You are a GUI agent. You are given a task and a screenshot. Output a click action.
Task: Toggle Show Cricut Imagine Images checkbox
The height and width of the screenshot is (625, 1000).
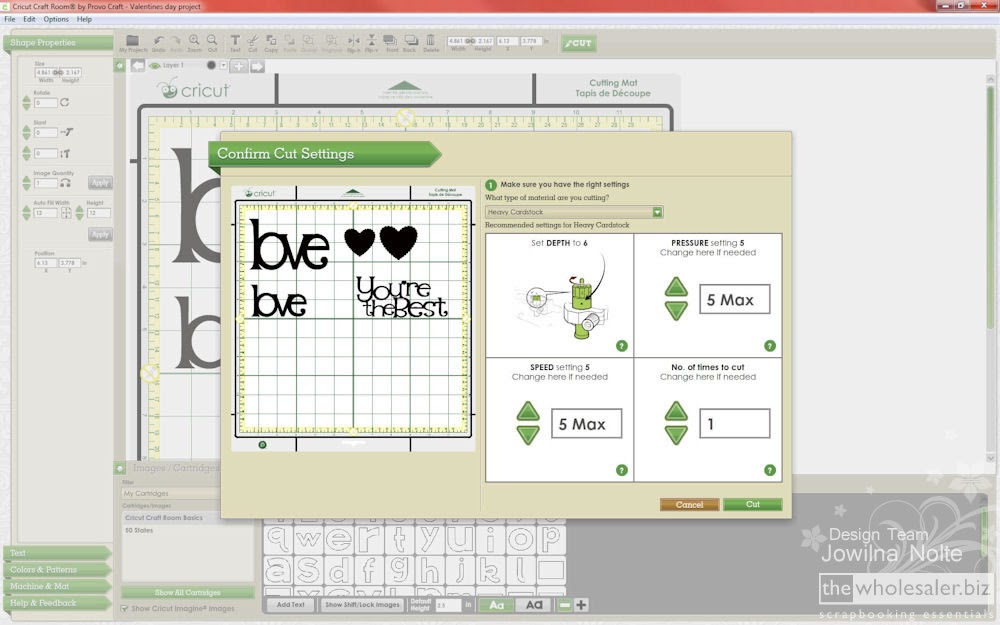(x=125, y=608)
